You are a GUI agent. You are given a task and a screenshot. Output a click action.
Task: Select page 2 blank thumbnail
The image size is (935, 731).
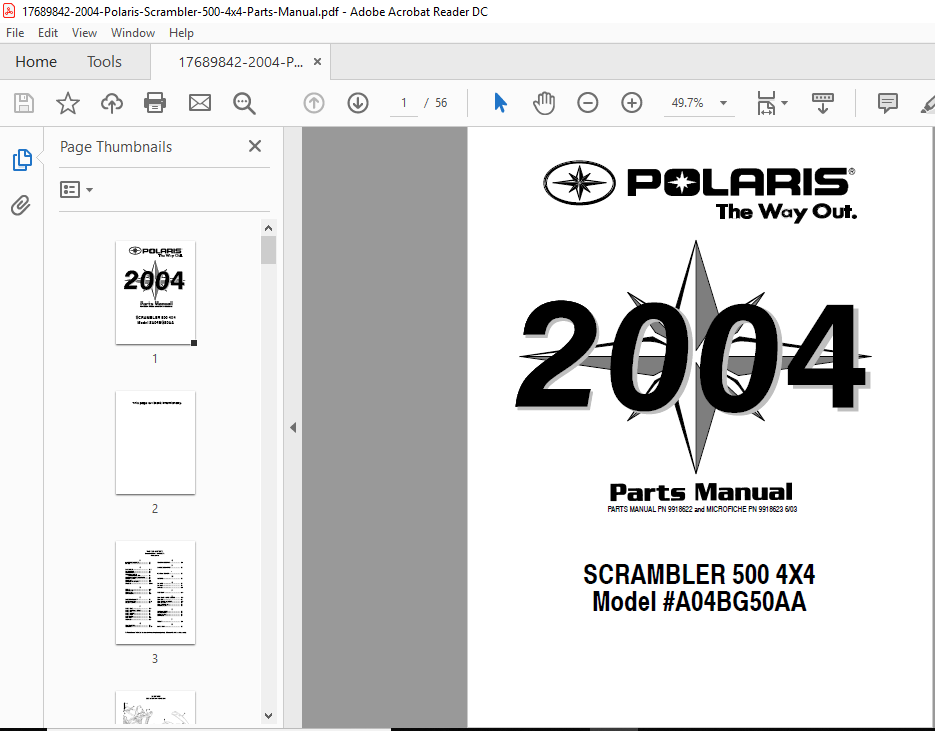point(155,442)
